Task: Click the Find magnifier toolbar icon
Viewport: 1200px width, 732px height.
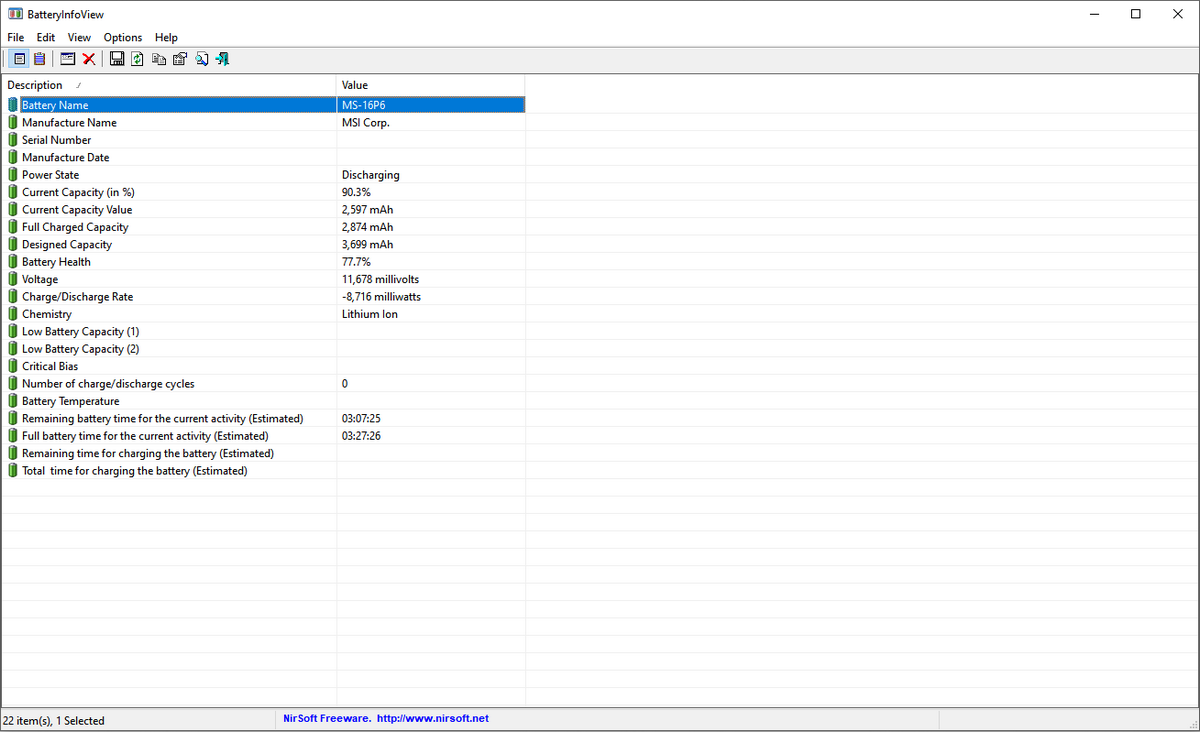Action: (x=201, y=59)
